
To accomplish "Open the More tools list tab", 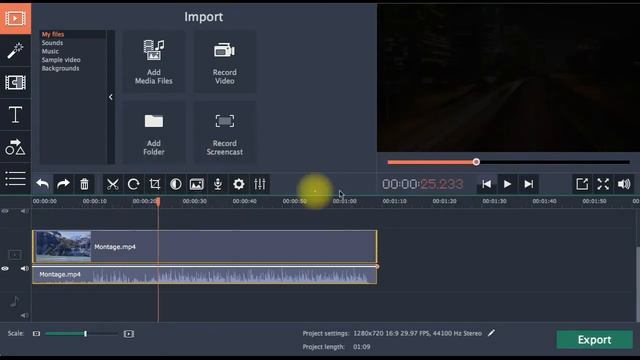I will pyautogui.click(x=15, y=179).
